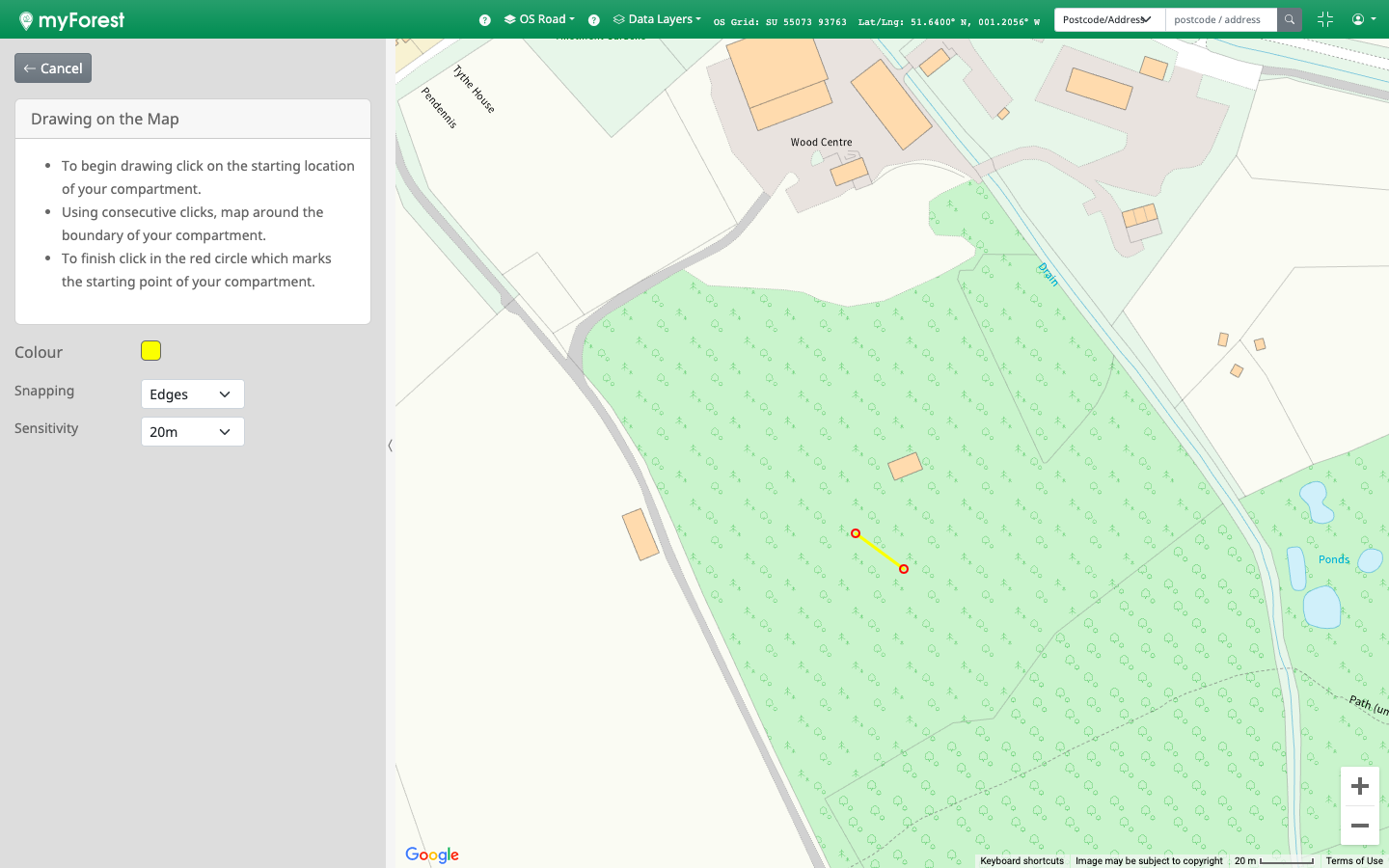Open the yellow Colour swatch picker
Screen dimensions: 1389x868
[x=150, y=351]
